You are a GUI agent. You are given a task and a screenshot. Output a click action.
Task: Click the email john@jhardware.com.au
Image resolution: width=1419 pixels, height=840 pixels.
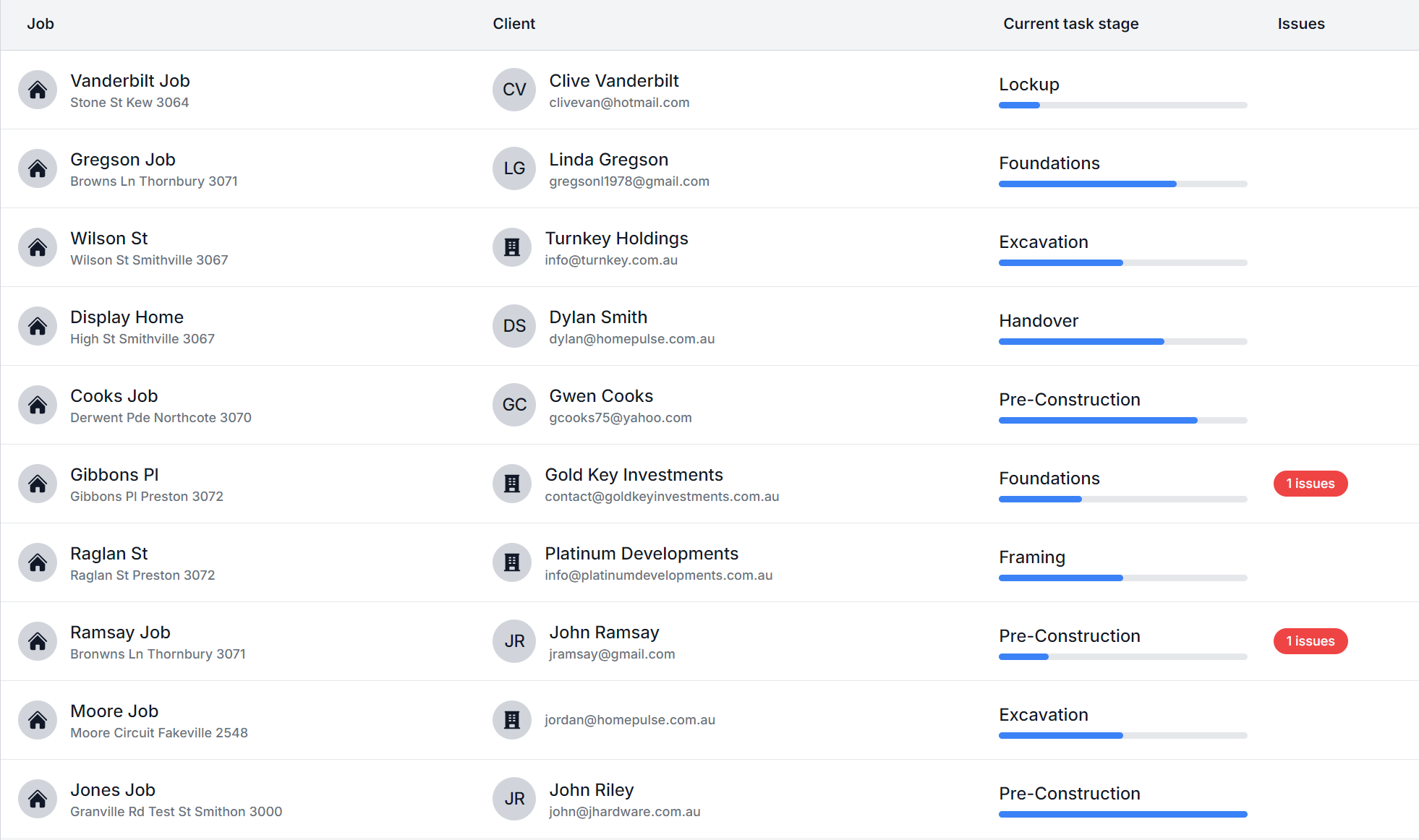625,812
